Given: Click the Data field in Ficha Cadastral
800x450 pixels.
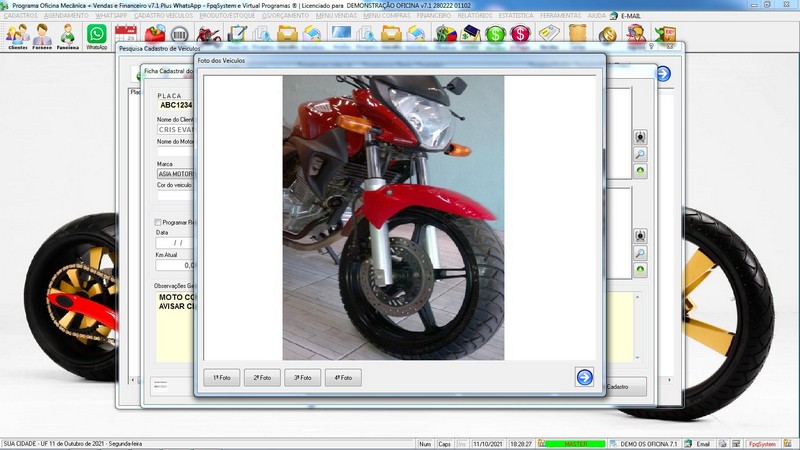Looking at the screenshot, I should click(x=175, y=243).
